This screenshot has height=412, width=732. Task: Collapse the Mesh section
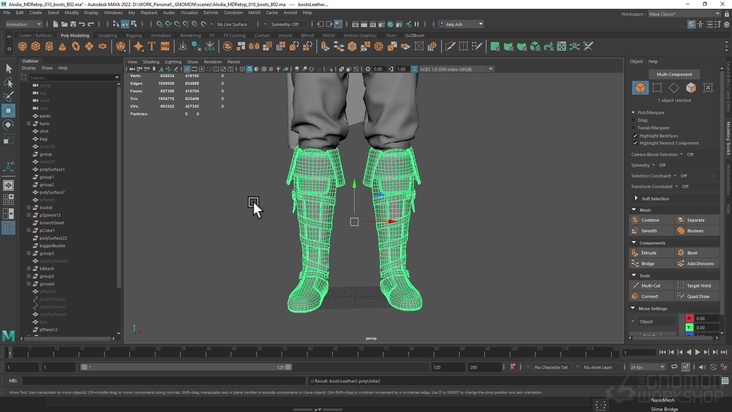tap(633, 210)
